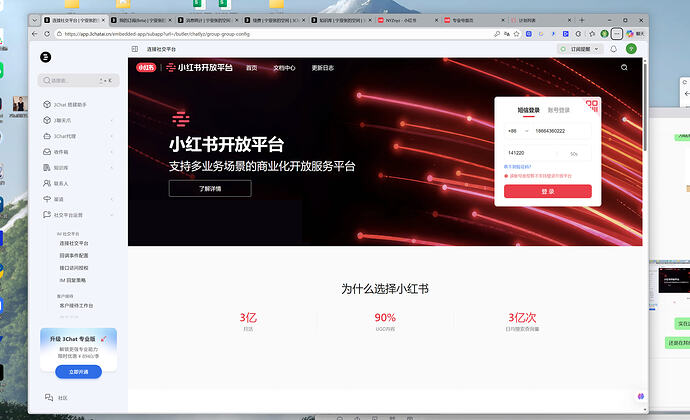The image size is (690, 420).
Task: Open 更新日志 in Xiaohongshu nav bar
Action: [x=323, y=68]
